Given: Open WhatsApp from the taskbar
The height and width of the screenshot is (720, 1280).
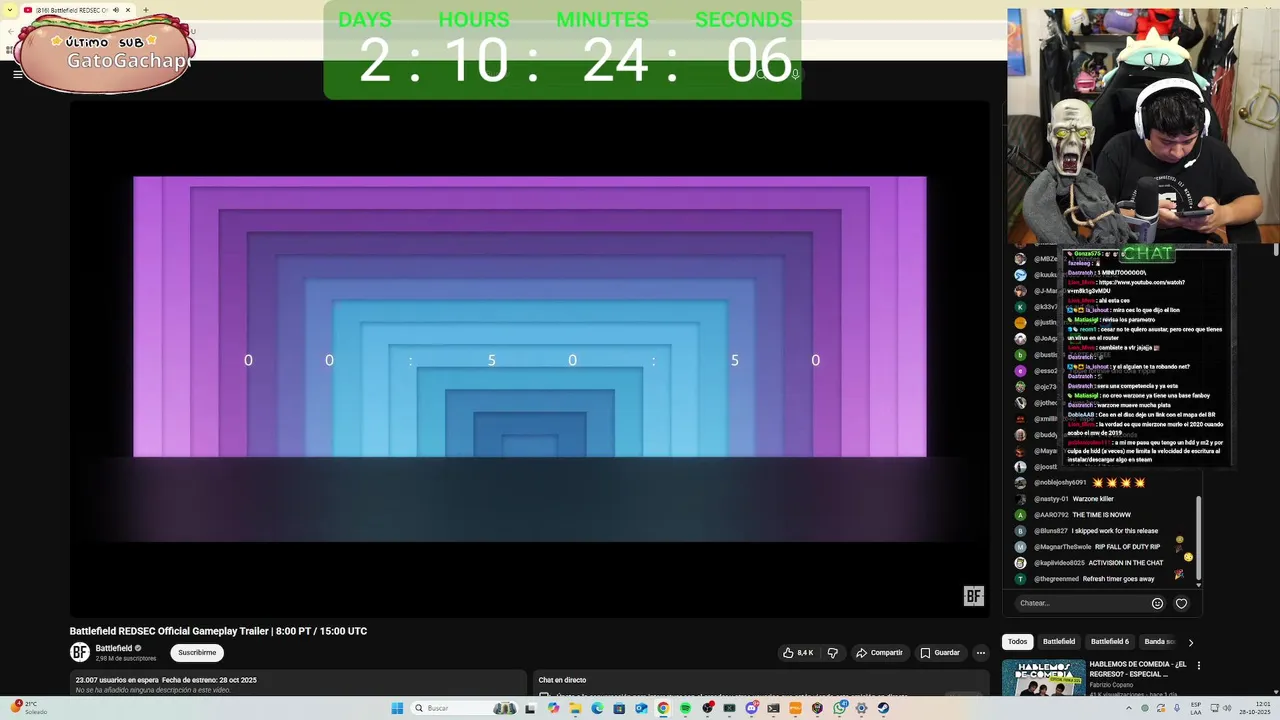Looking at the screenshot, I should (x=839, y=708).
